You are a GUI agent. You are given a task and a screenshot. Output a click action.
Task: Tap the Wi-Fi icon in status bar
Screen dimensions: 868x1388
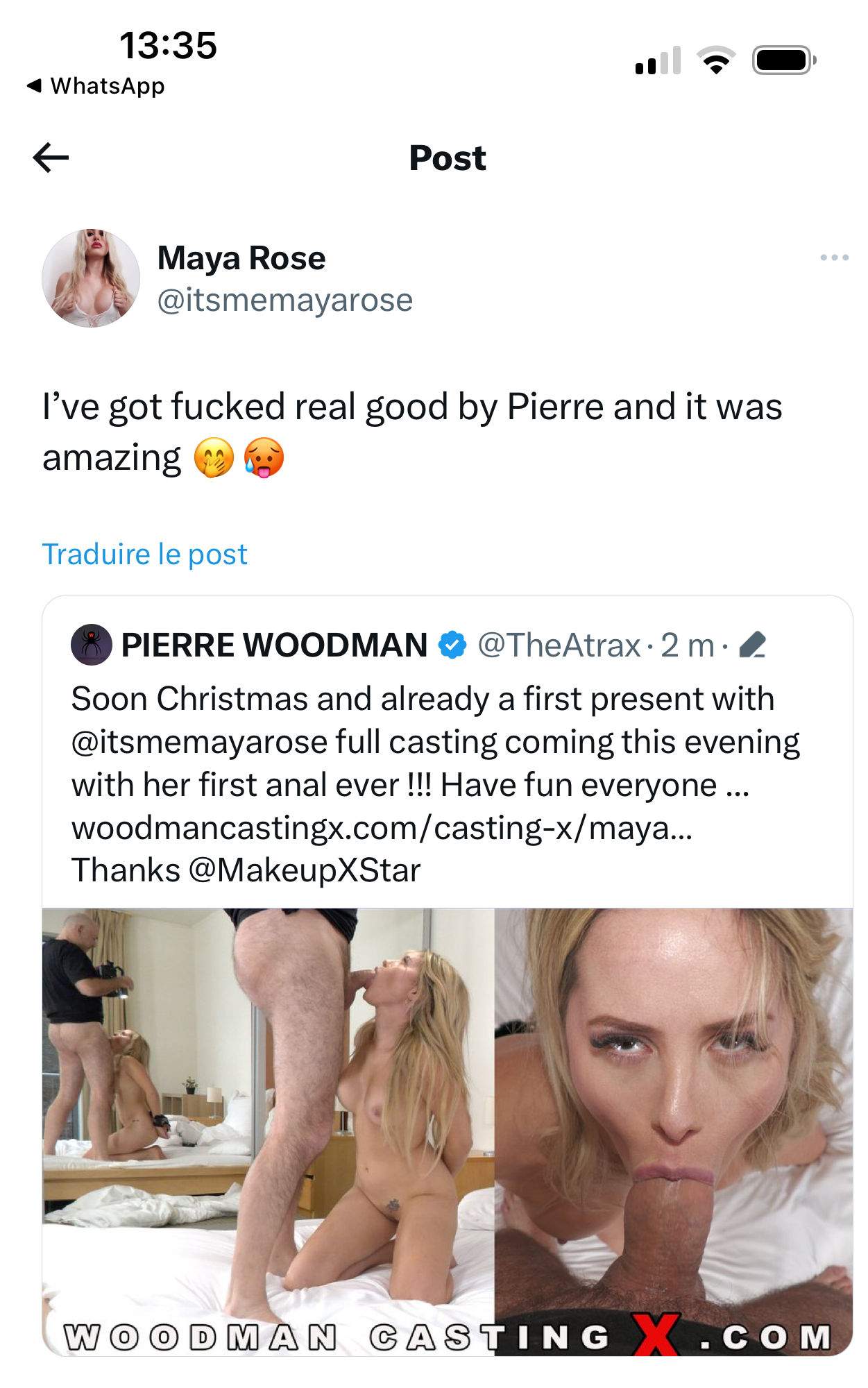(x=717, y=60)
